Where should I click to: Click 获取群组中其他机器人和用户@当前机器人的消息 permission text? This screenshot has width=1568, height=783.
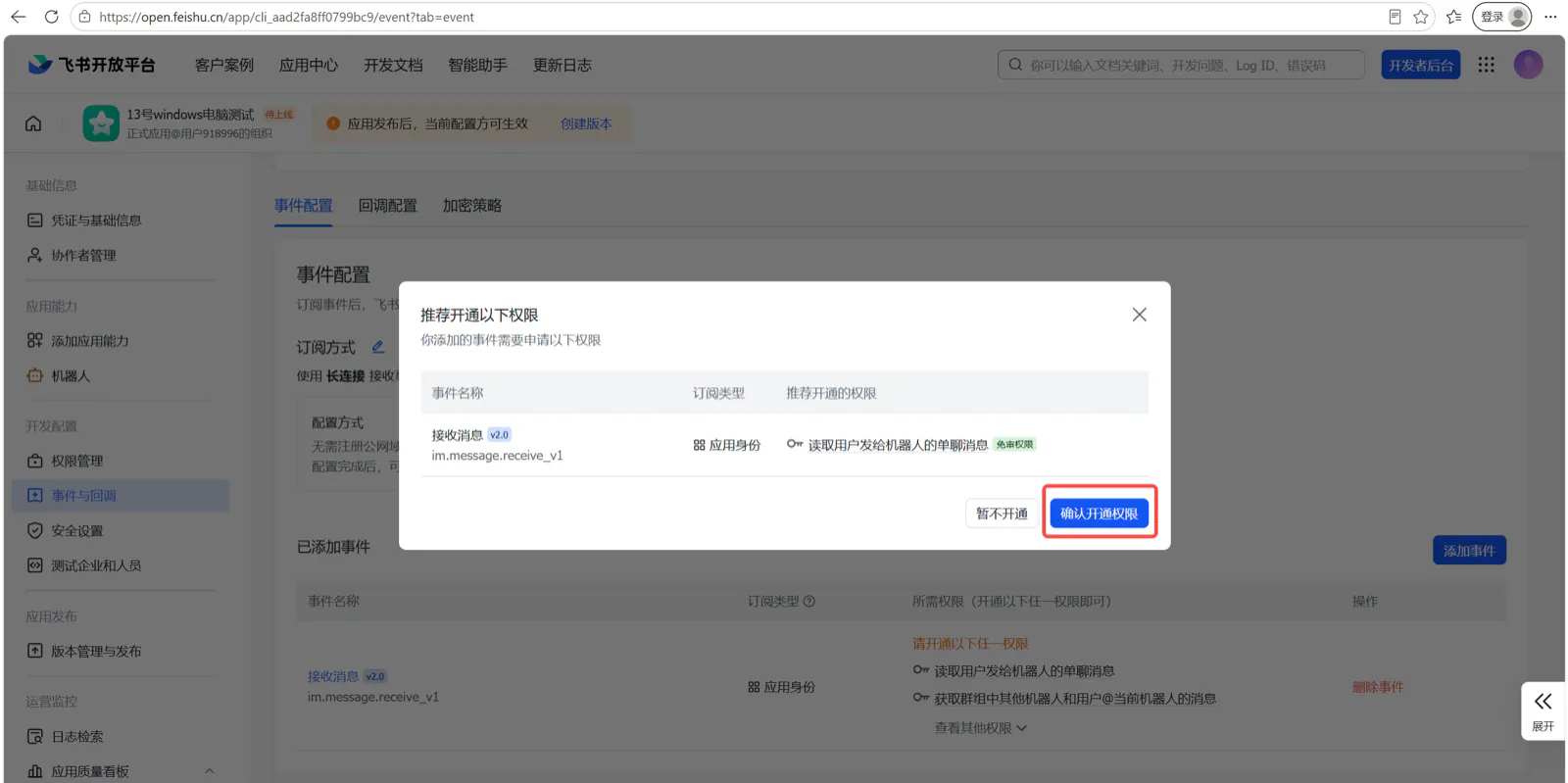click(1075, 699)
